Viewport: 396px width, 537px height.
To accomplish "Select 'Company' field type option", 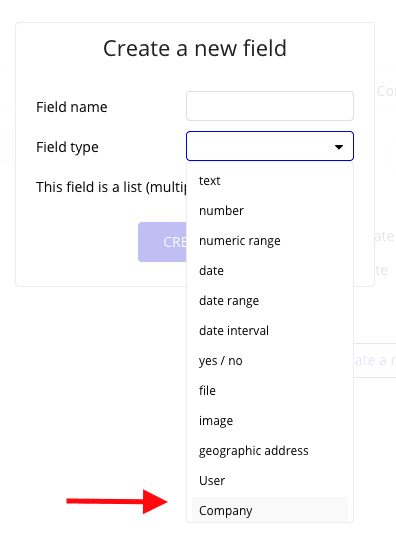I will click(x=270, y=510).
